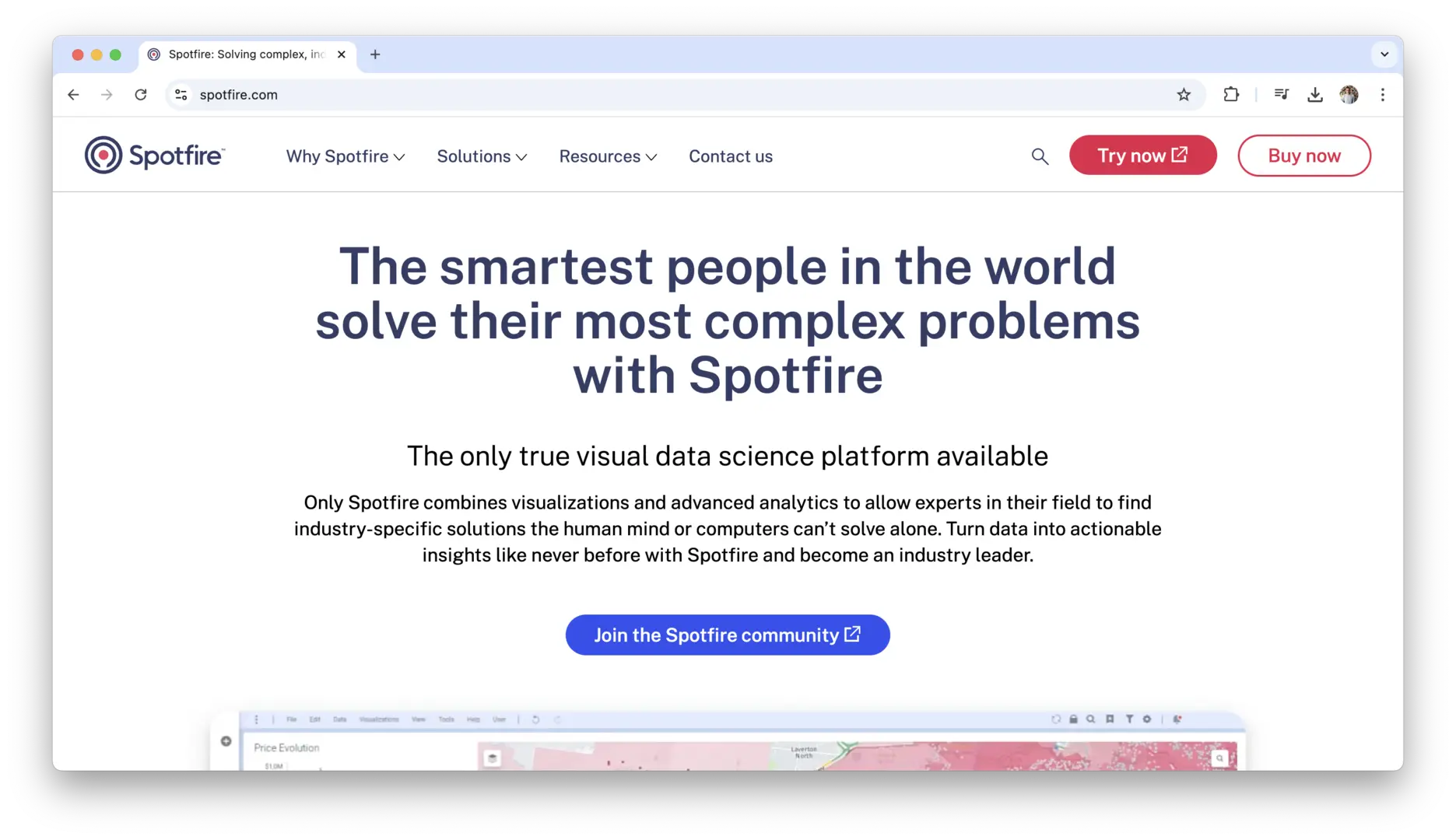
Task: Click the vertical dots icon in the preview toolbar
Action: click(256, 719)
